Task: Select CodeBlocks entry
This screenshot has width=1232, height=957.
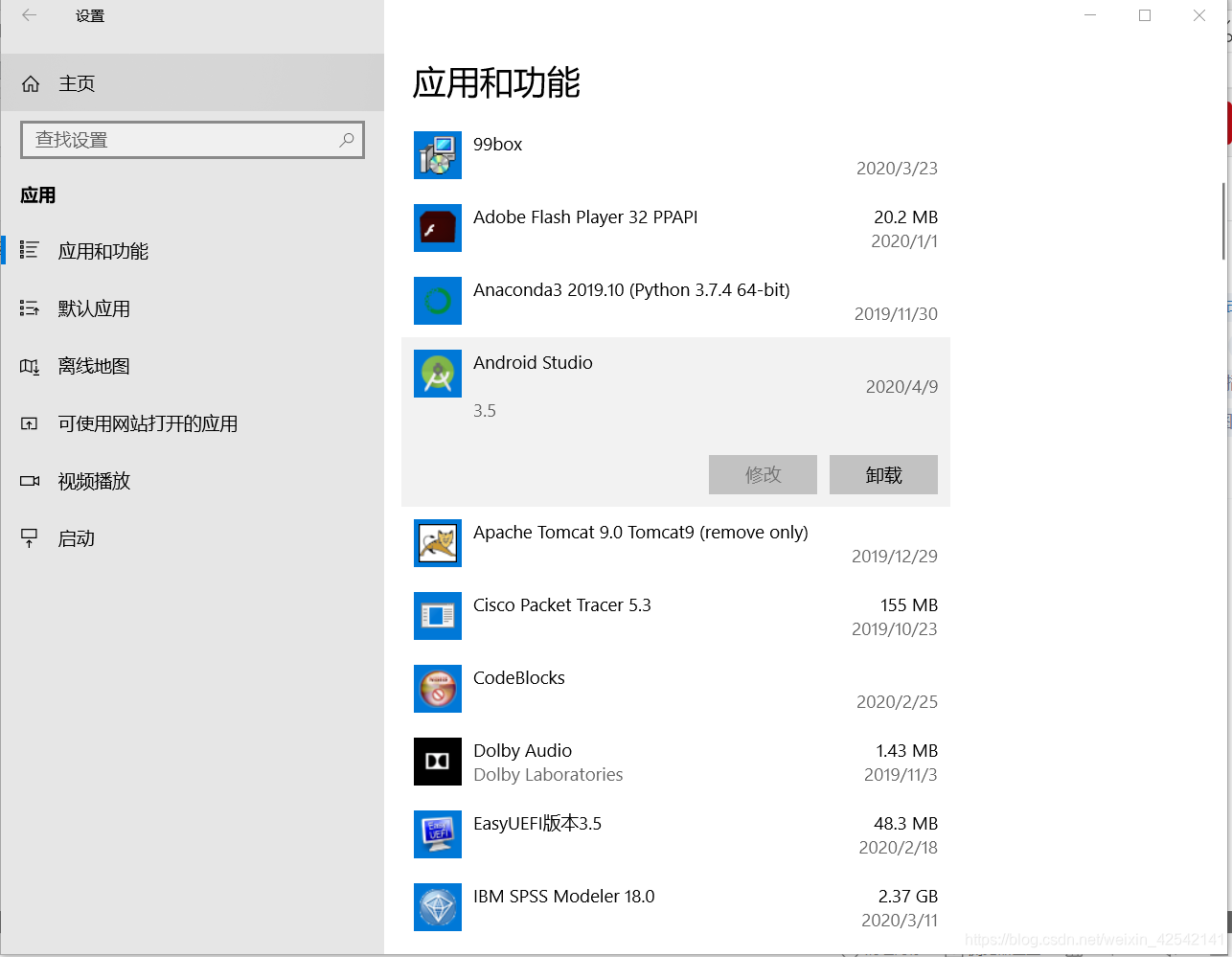Action: (675, 689)
